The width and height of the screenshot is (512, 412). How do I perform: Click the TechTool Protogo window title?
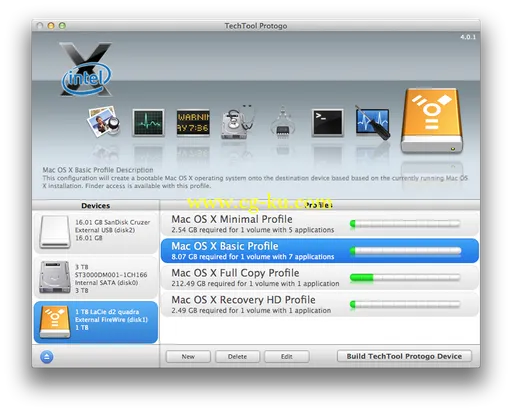256,26
